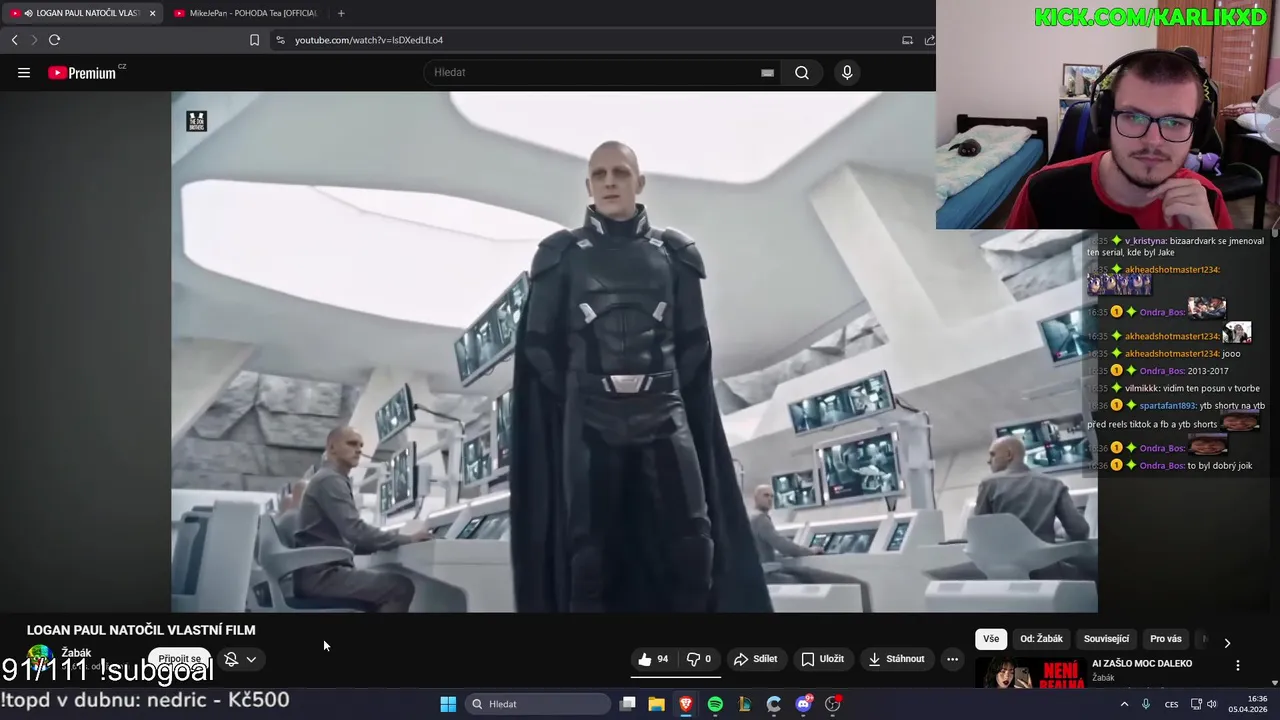Screen dimensions: 1280x720
Task: Select the Vše filter chip
Action: 990,639
